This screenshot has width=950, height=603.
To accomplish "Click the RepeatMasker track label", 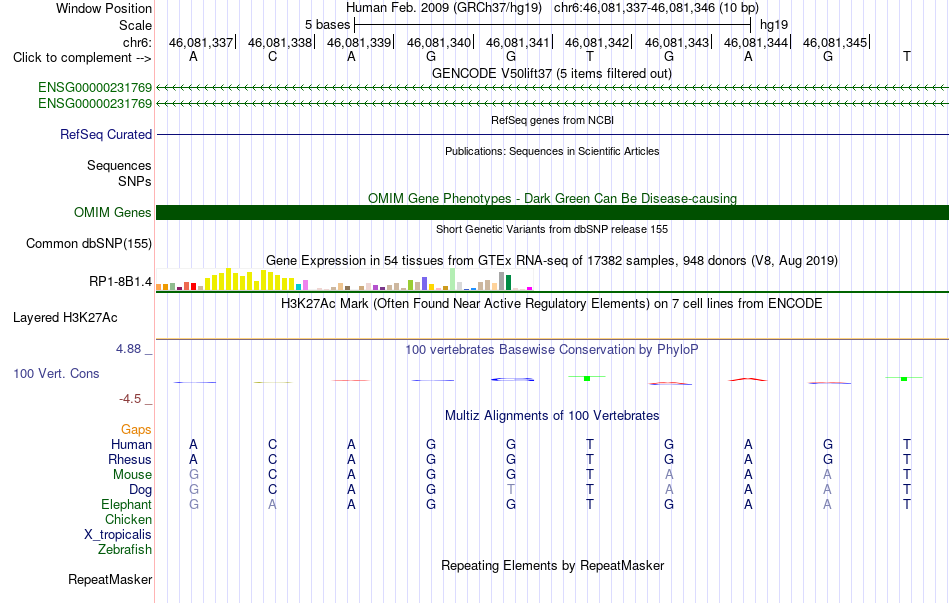I will [x=110, y=579].
